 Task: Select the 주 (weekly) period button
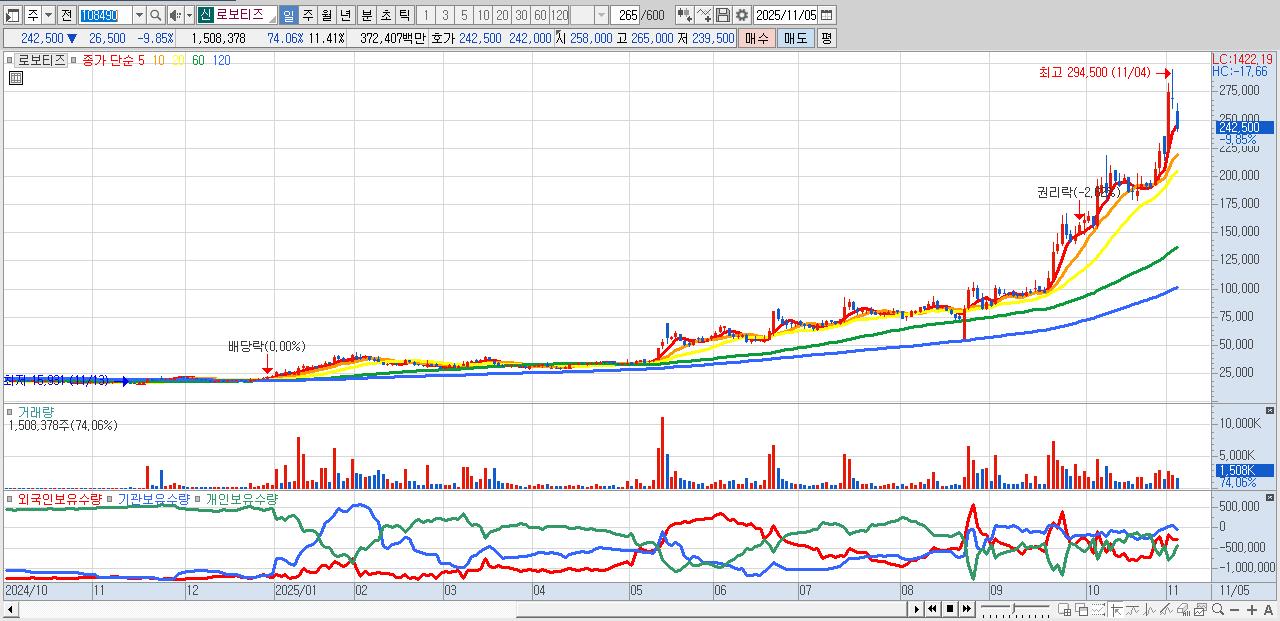(307, 15)
